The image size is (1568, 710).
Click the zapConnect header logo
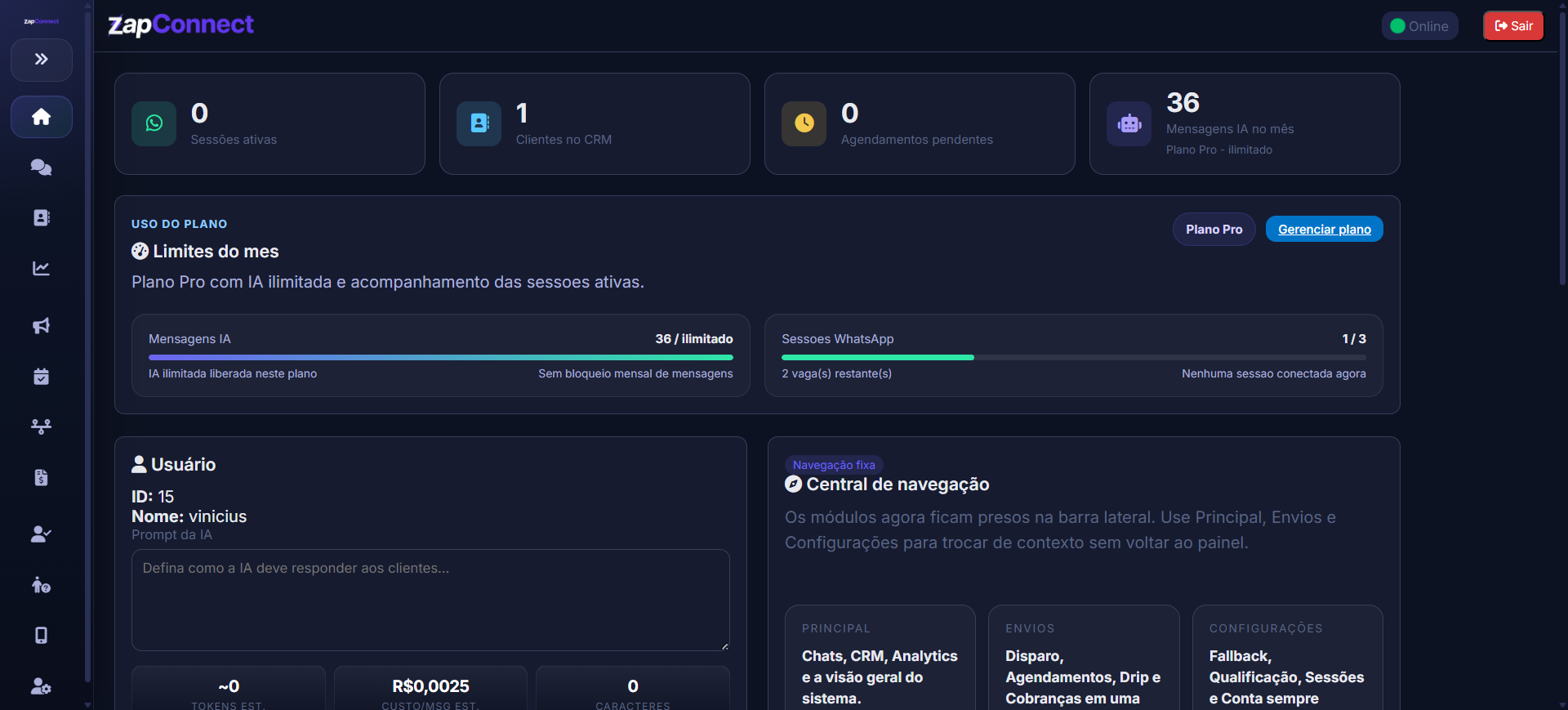pyautogui.click(x=180, y=25)
